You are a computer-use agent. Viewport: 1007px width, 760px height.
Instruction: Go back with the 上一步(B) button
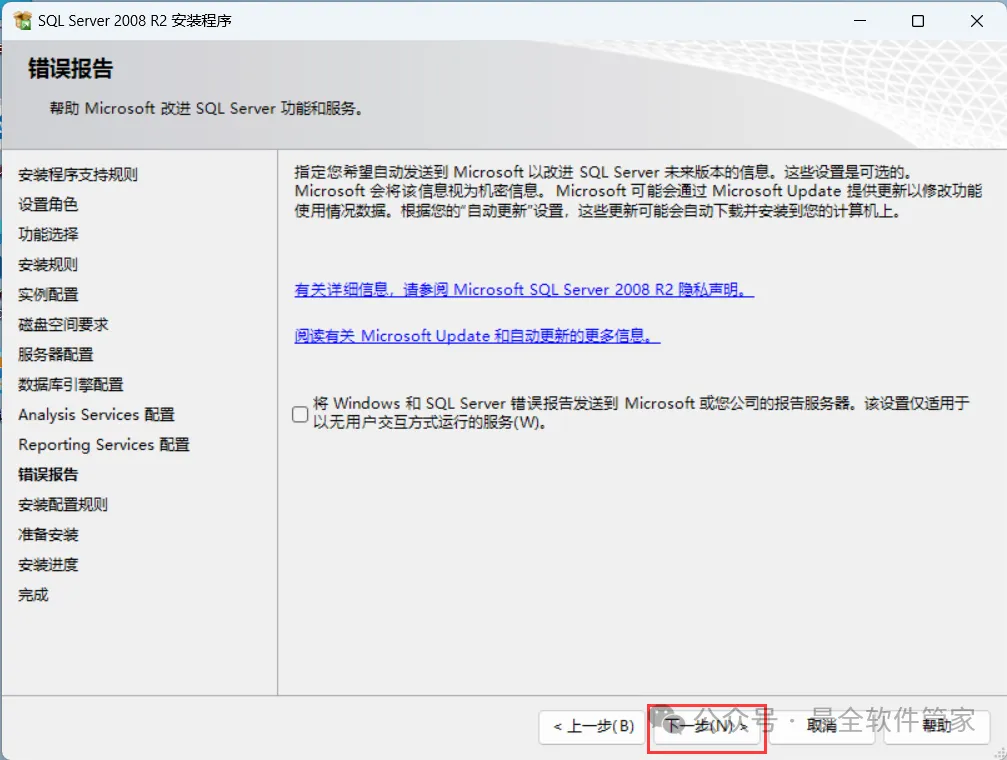(591, 727)
